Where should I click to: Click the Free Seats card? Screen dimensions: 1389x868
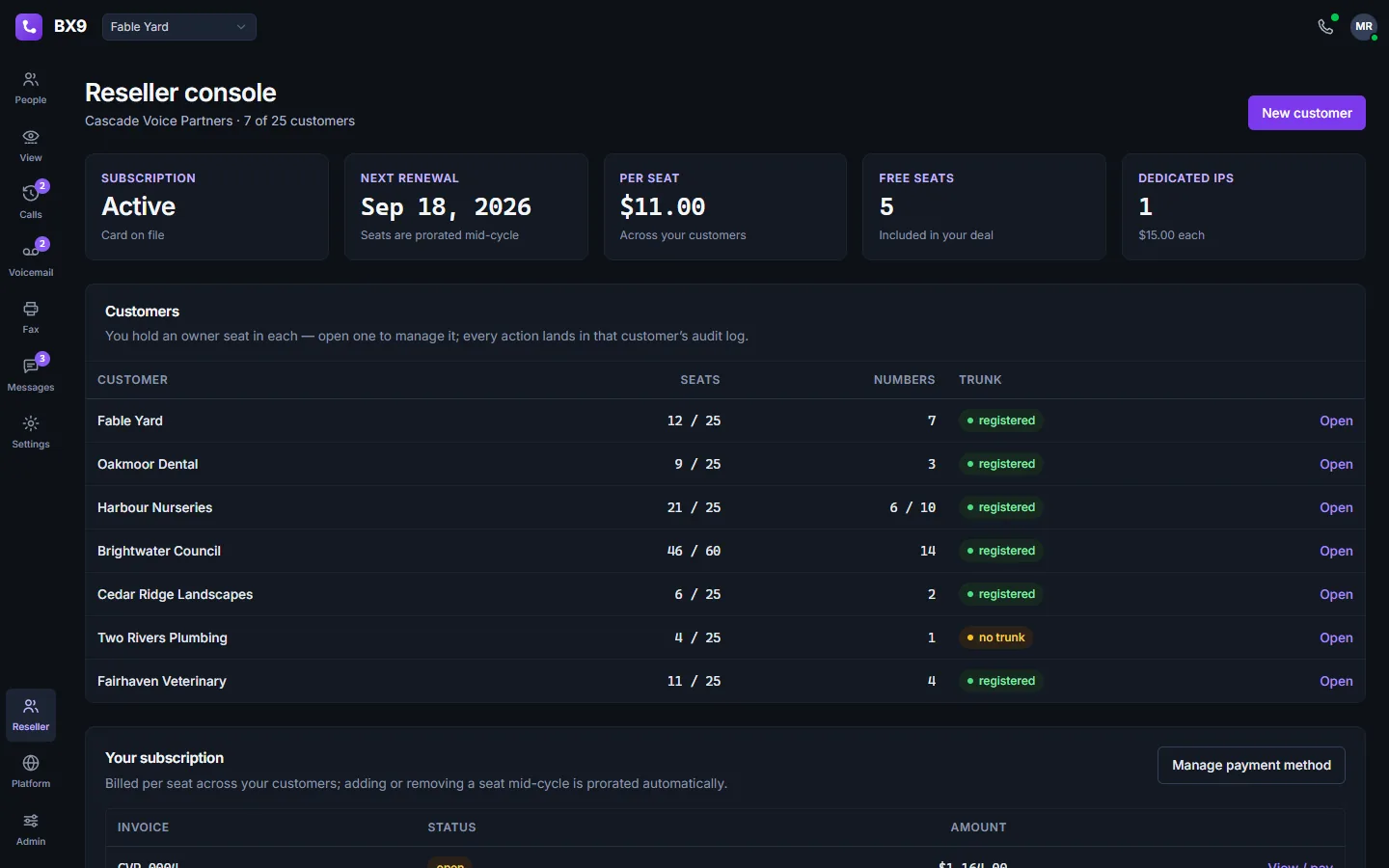pos(984,206)
